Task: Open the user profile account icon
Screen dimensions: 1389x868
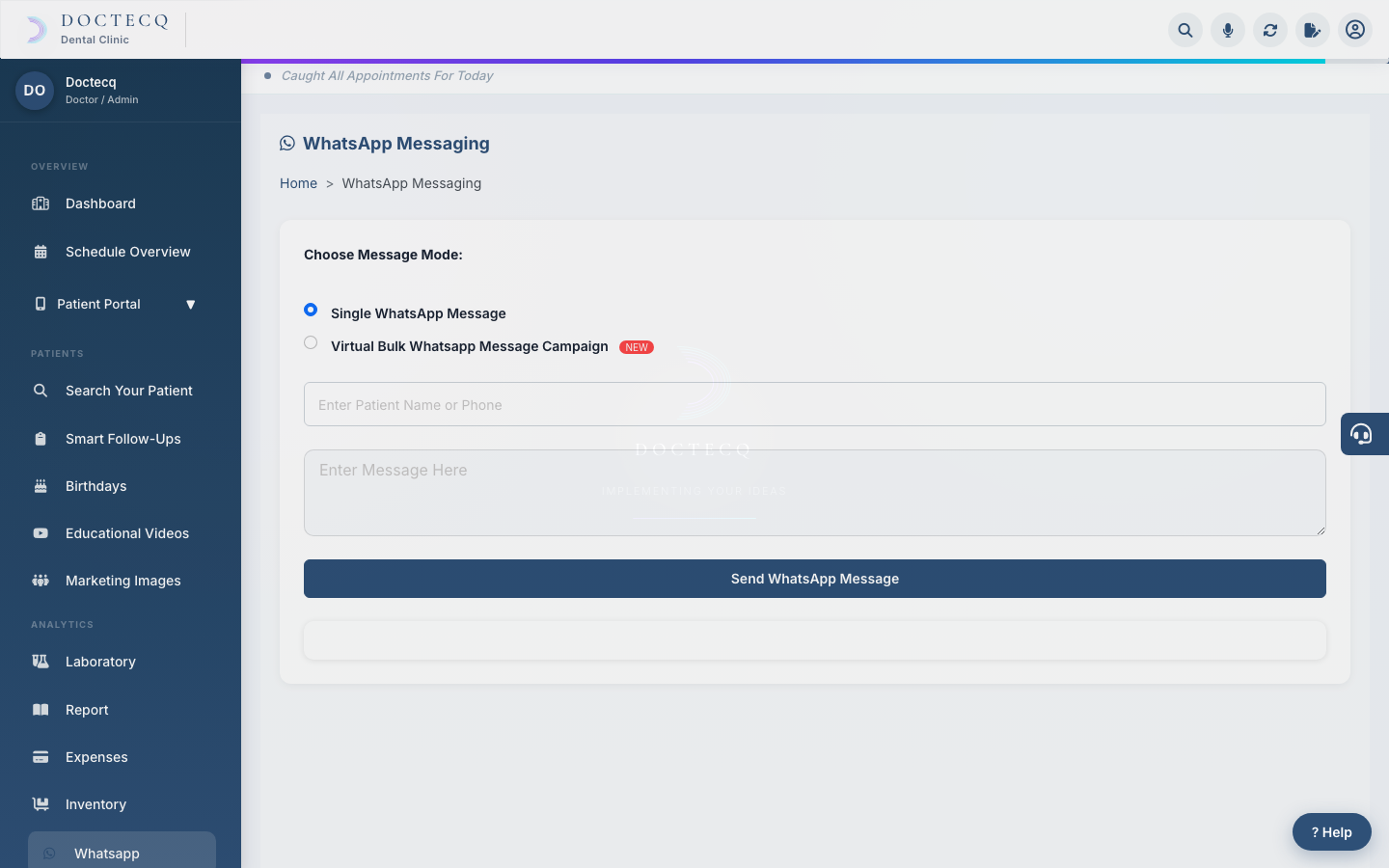Action: [1355, 30]
